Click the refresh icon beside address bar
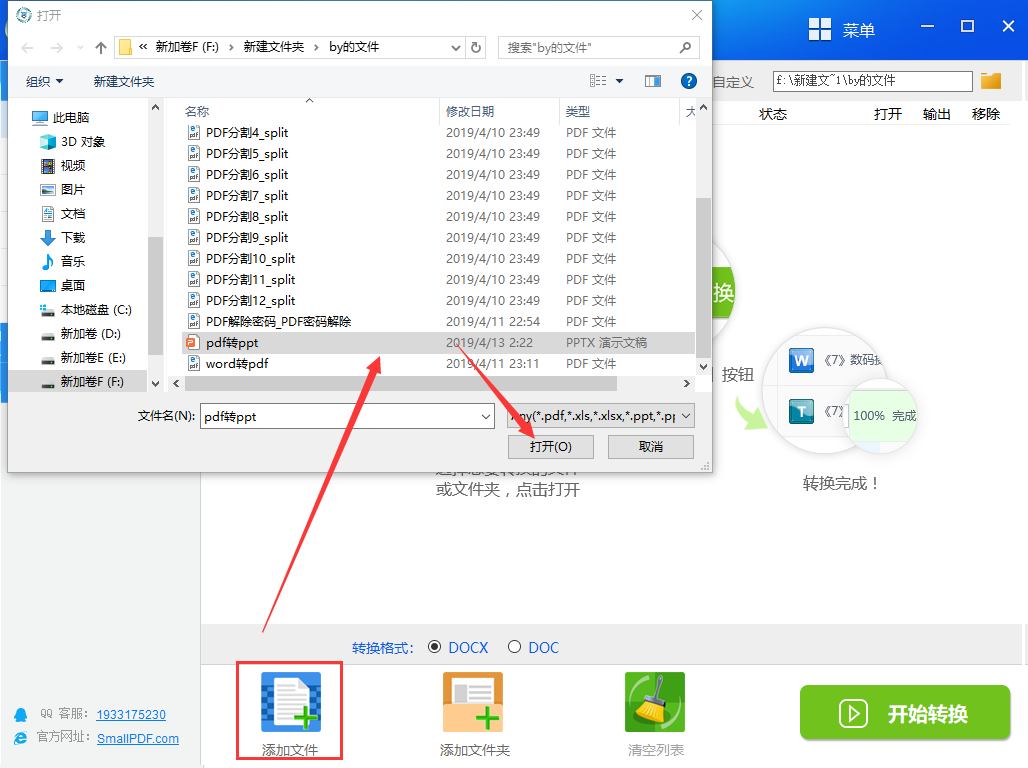This screenshot has width=1028, height=768. [x=476, y=47]
